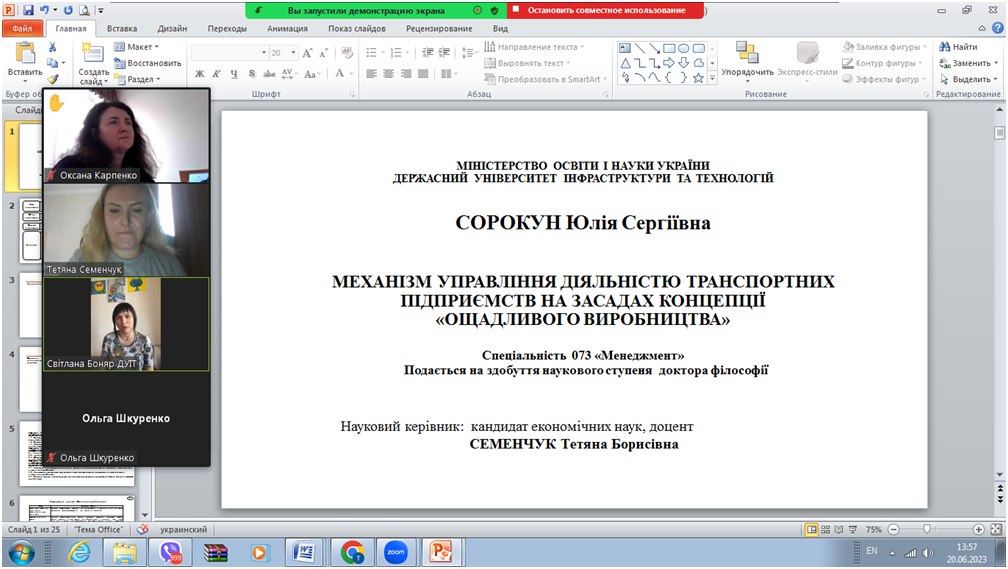Click the украинский language indicator in status bar
Image resolution: width=1008 pixels, height=569 pixels.
(184, 529)
